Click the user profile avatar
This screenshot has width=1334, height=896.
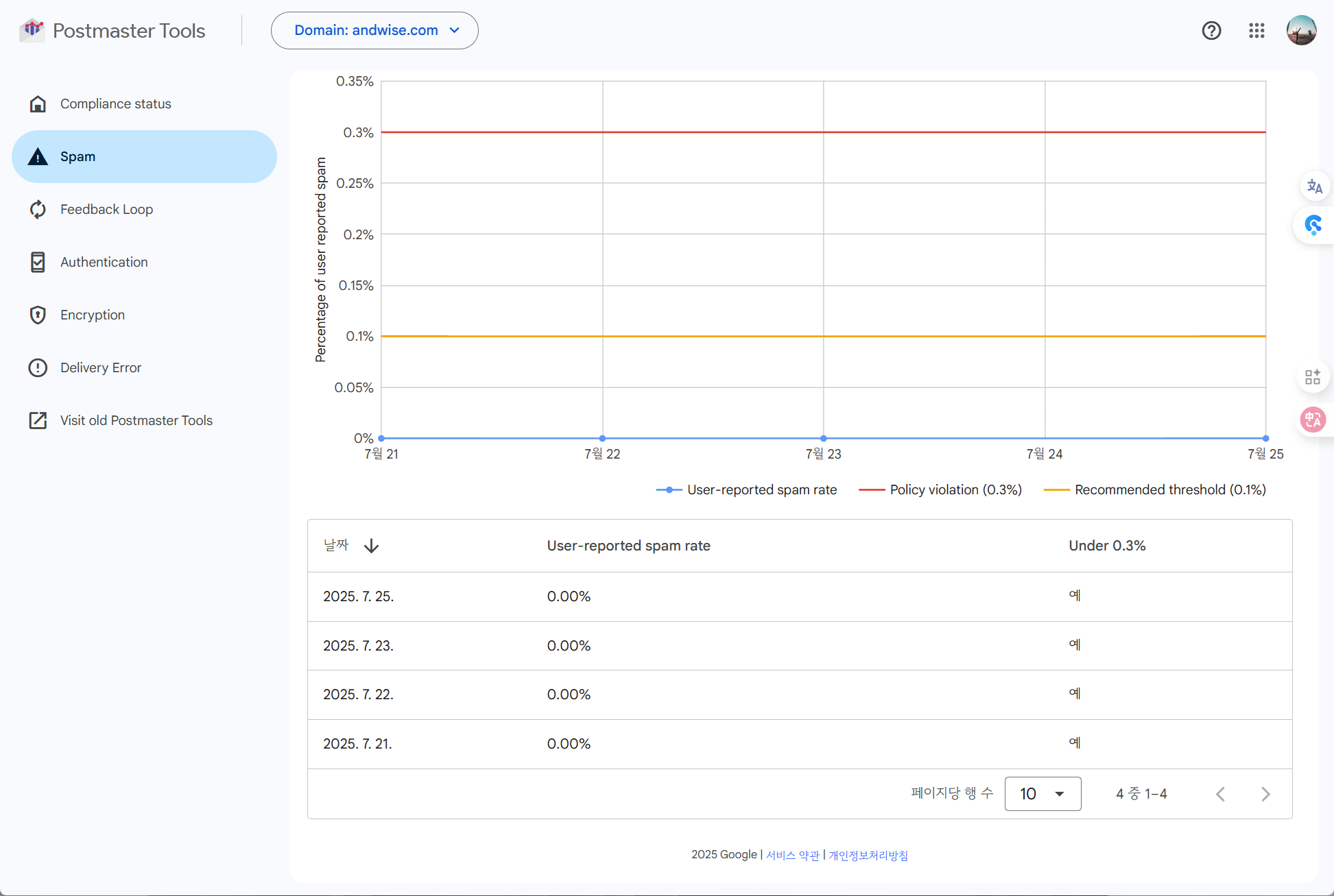[x=1301, y=30]
